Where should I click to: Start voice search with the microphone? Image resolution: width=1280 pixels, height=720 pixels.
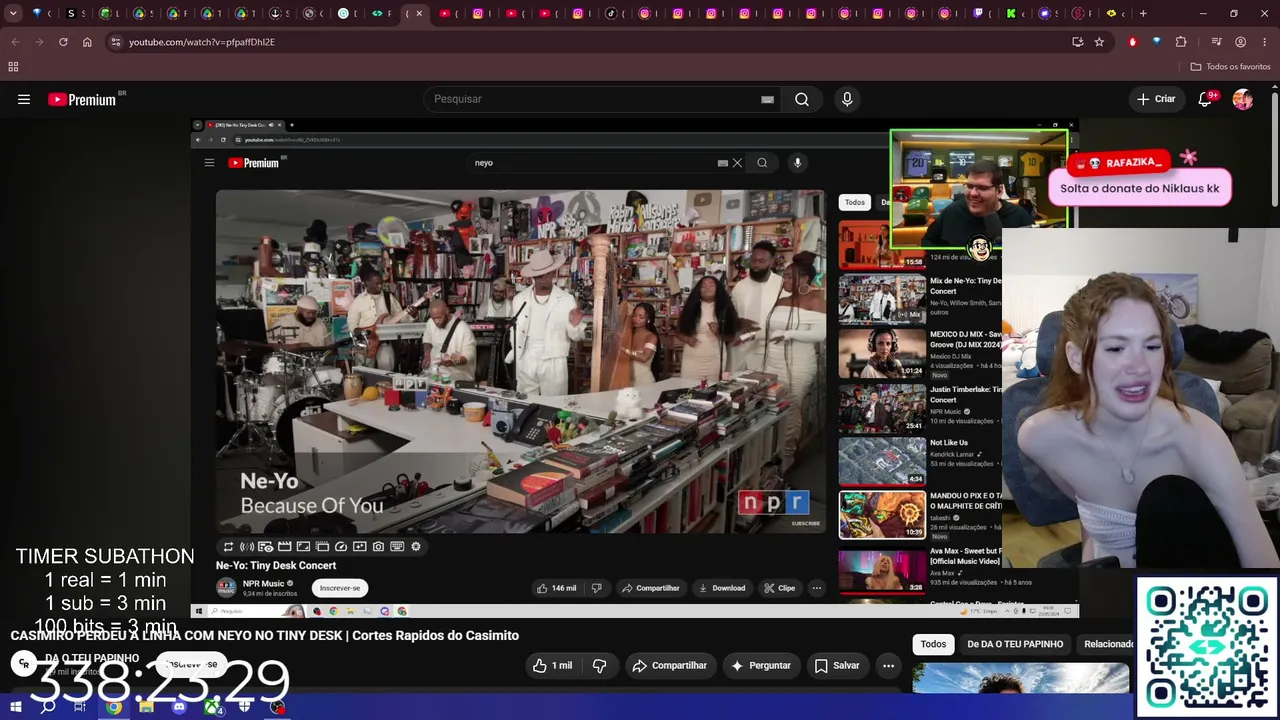(847, 99)
